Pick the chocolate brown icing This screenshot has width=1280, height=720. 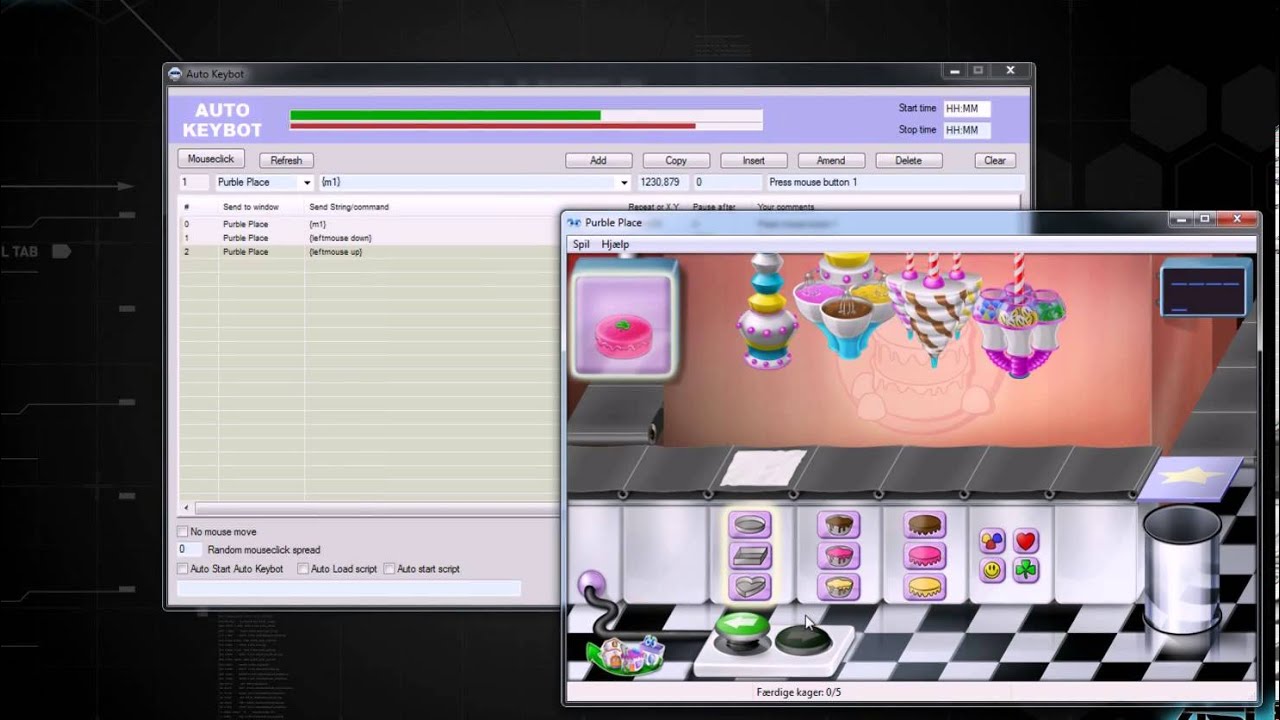pos(925,525)
